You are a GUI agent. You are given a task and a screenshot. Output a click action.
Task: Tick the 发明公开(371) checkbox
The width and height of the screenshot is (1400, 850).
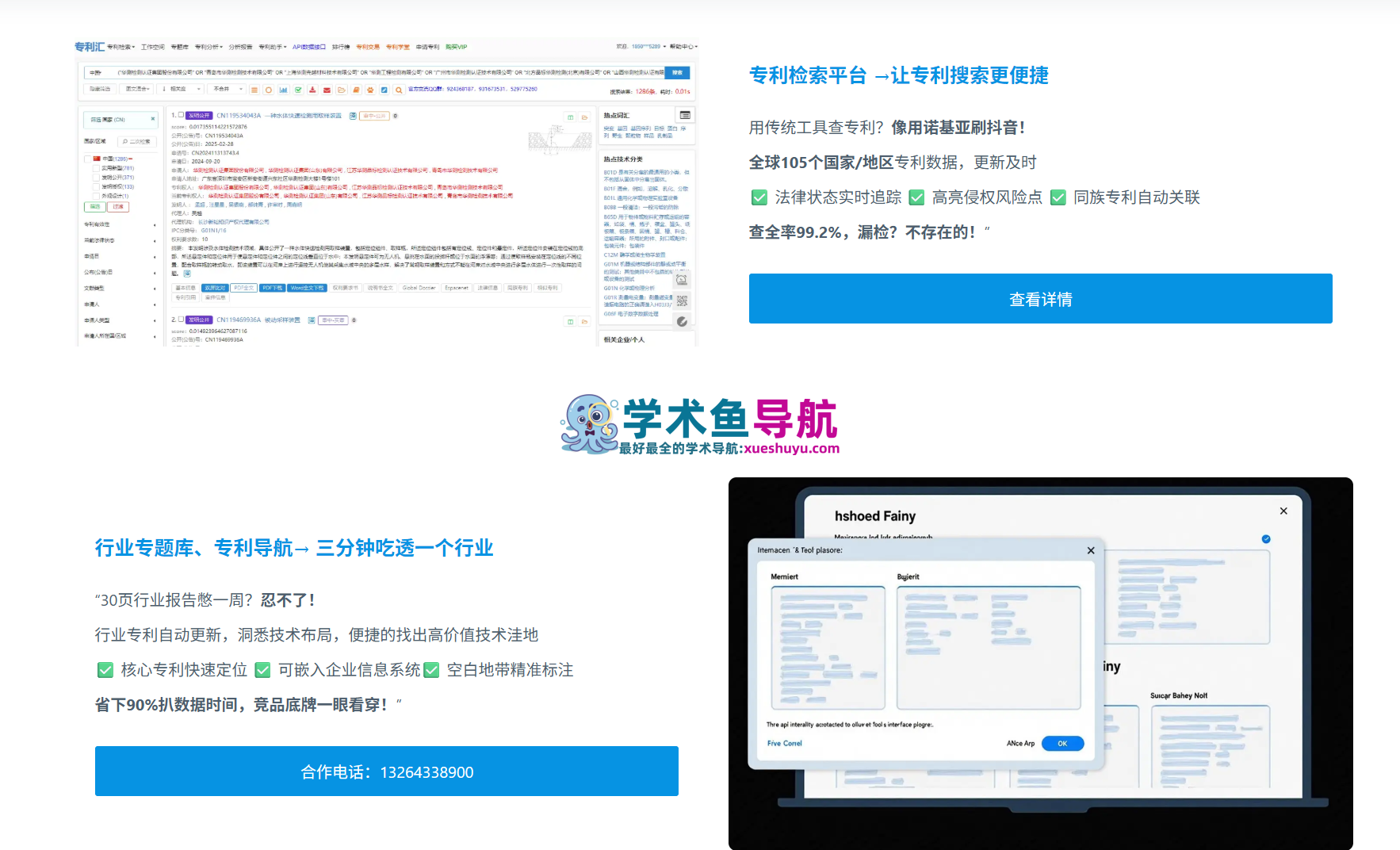[x=96, y=178]
